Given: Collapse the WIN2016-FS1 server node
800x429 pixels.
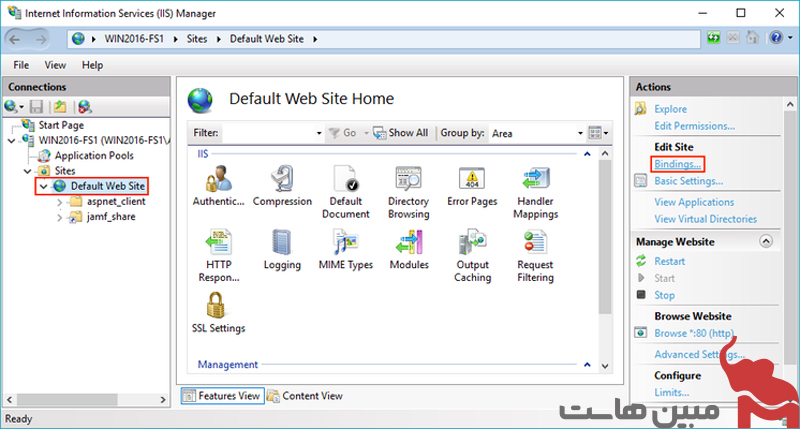Looking at the screenshot, I should tap(12, 140).
